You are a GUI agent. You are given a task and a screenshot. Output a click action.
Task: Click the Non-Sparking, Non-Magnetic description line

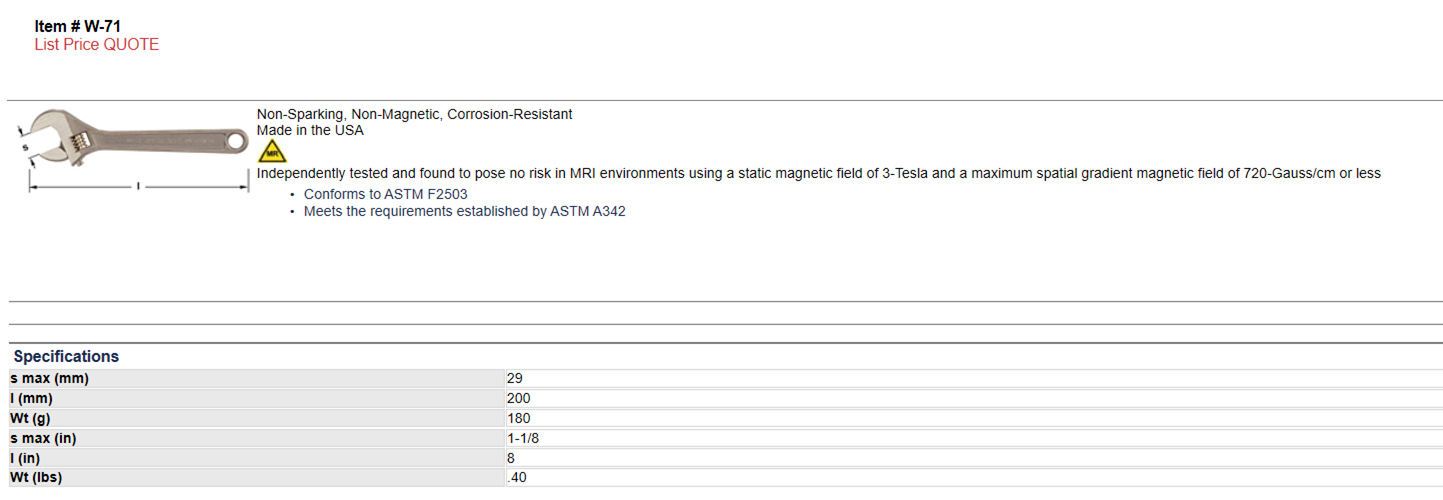click(415, 114)
